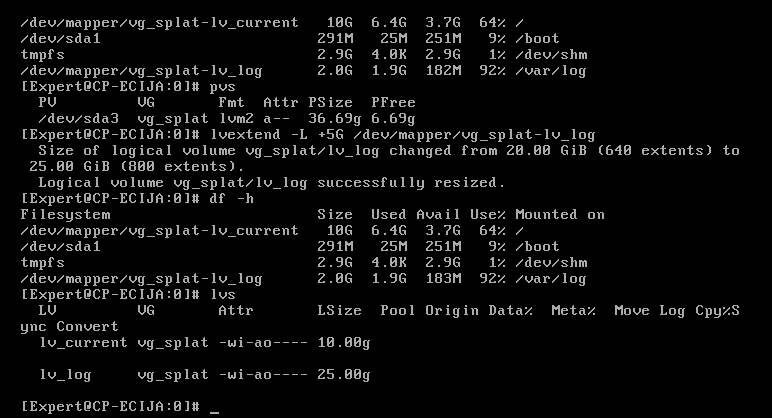Click the 6.69g PFree value
Image resolution: width=772 pixels, height=418 pixels.
[393, 119]
